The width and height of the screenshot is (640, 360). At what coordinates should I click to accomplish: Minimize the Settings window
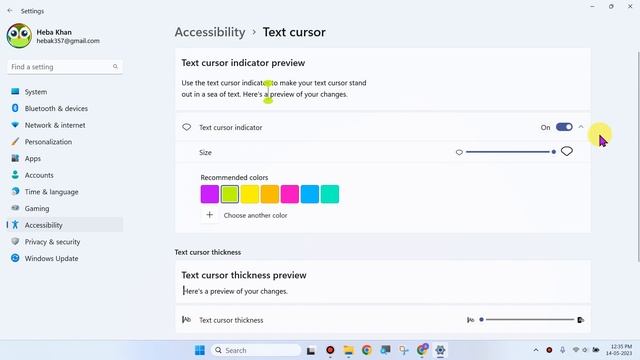point(592,7)
